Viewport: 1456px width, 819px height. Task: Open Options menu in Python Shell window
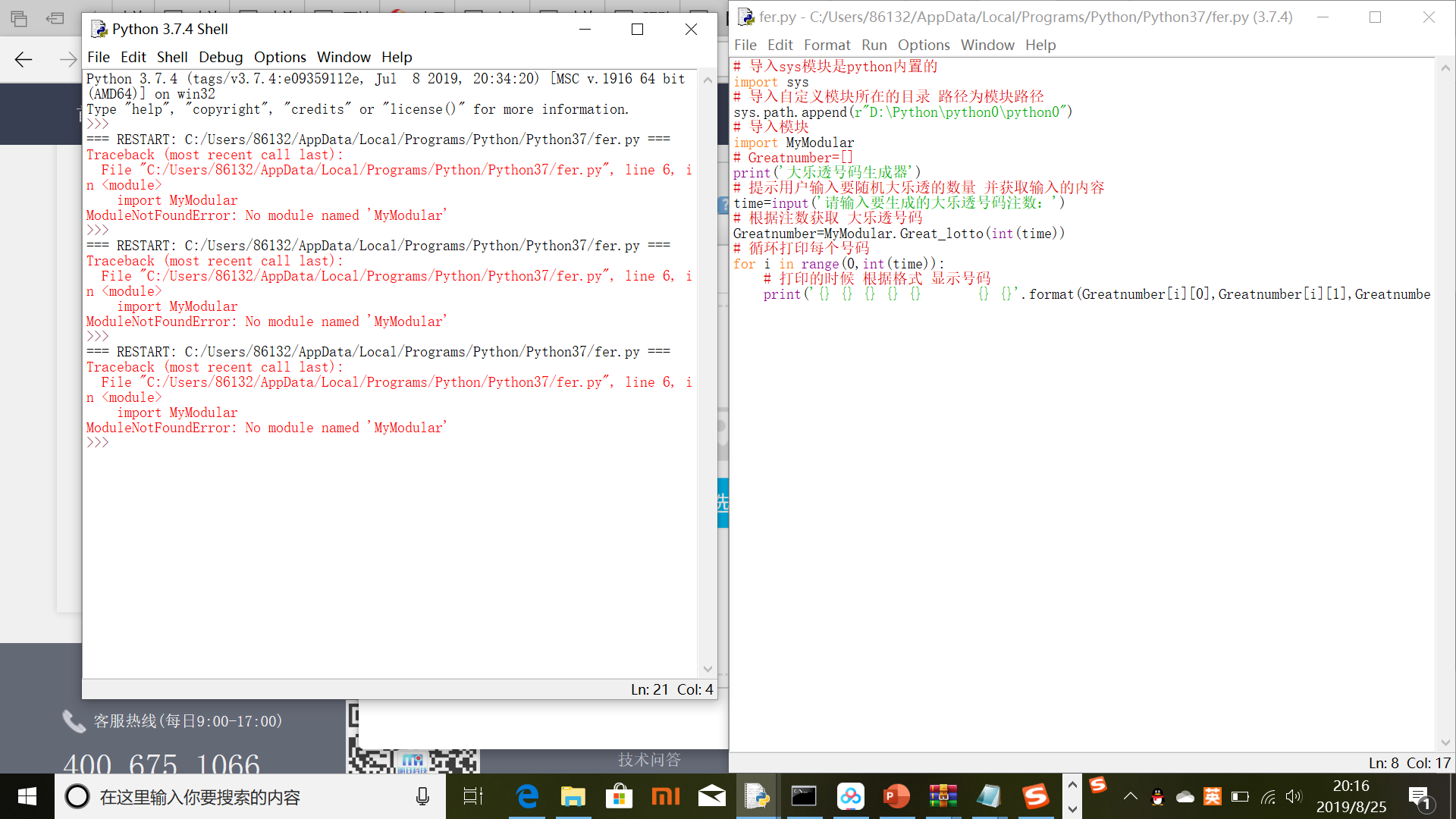(x=280, y=57)
